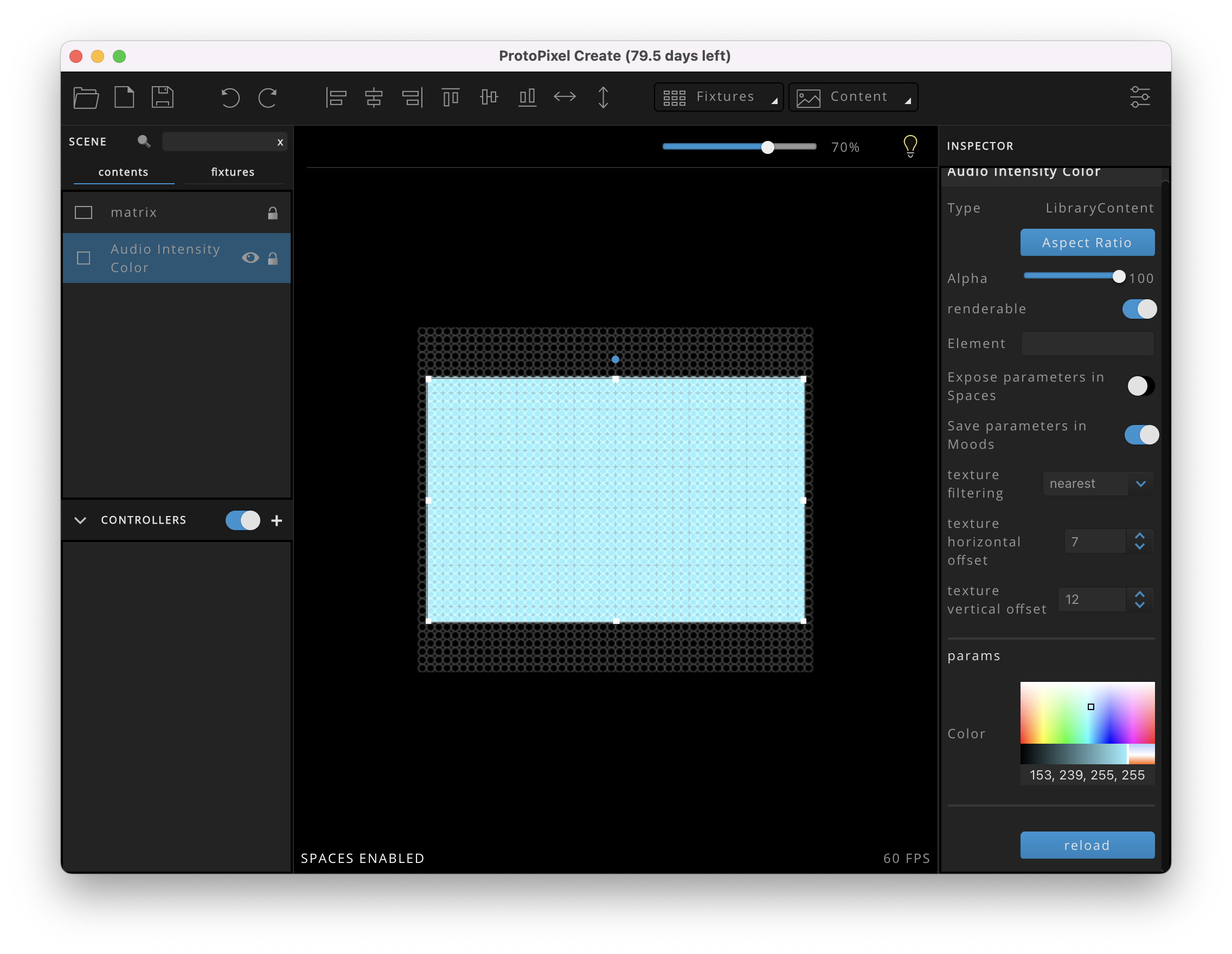Viewport: 1232px width, 954px height.
Task: Click the Alpha slider handle
Action: point(1119,277)
